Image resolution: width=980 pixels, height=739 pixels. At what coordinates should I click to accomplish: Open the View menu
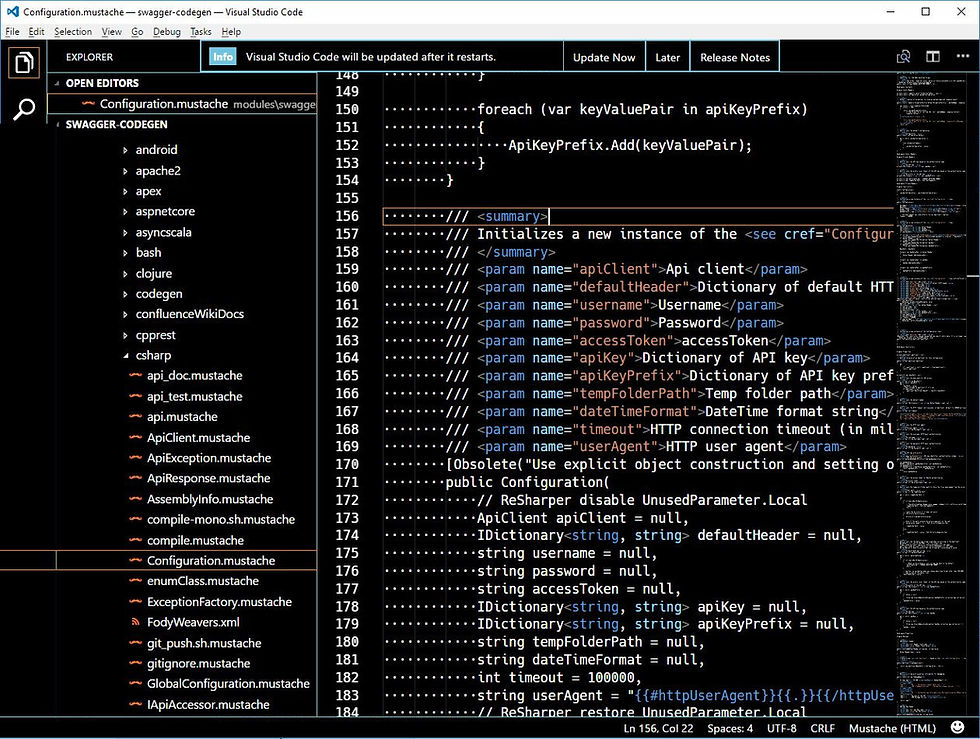[x=111, y=32]
